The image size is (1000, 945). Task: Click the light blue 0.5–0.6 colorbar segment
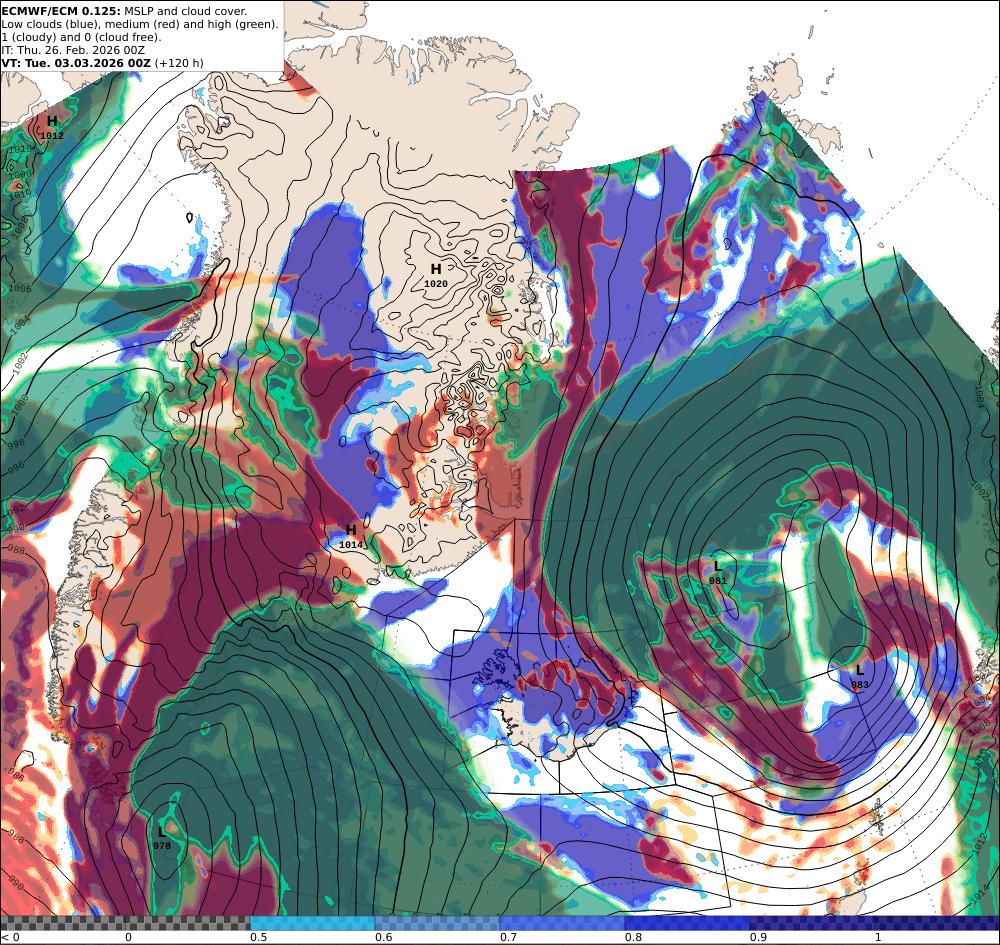tap(312, 923)
